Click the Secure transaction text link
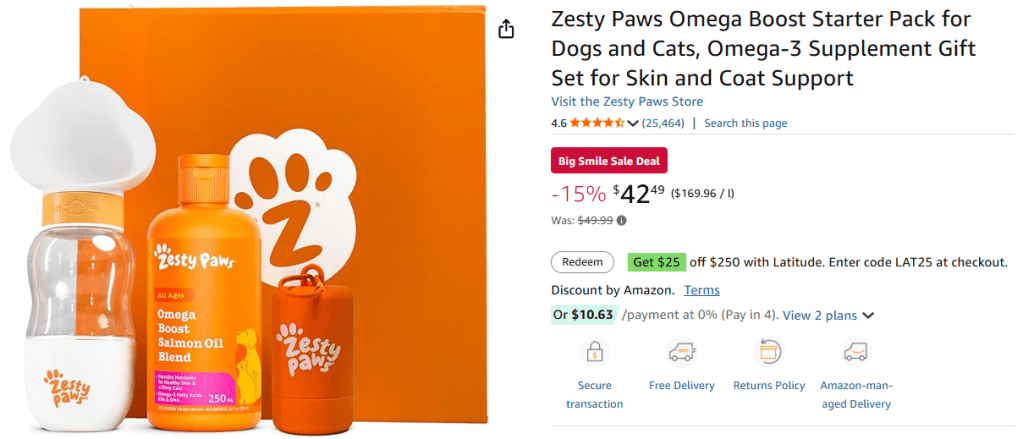Image resolution: width=1023 pixels, height=439 pixels. point(595,394)
